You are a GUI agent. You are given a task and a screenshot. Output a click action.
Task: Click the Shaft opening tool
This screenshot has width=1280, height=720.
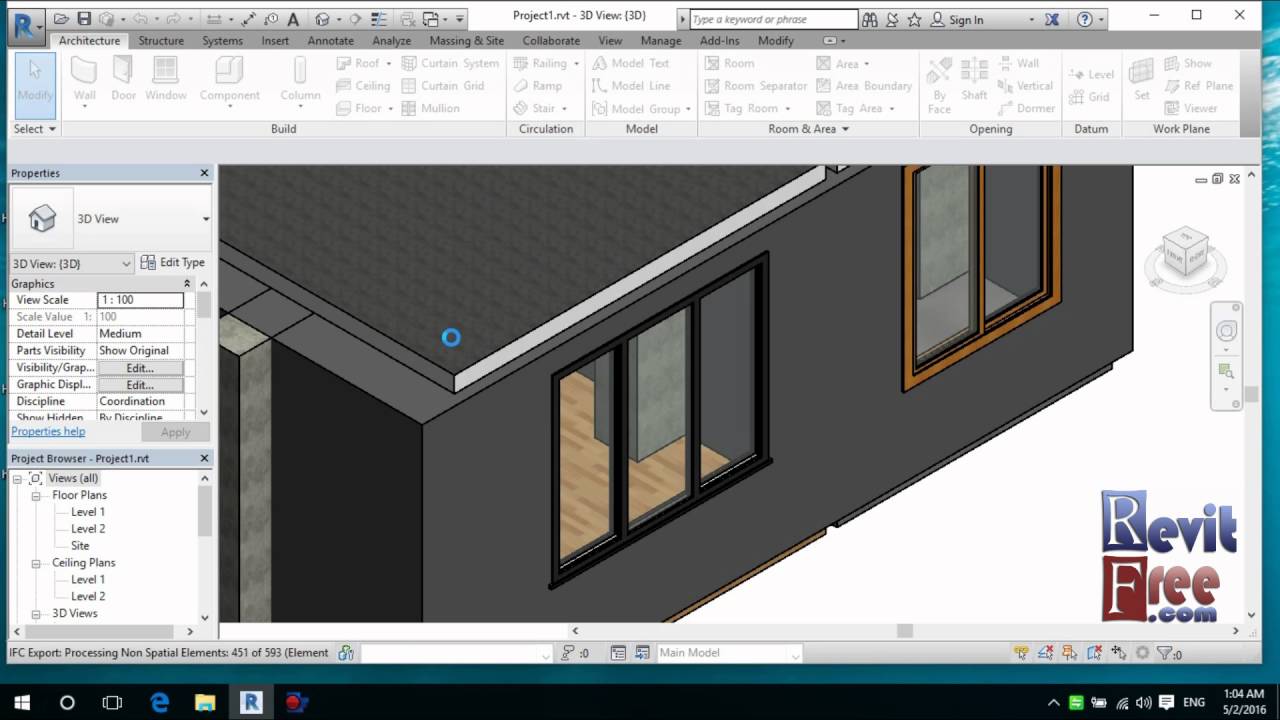pyautogui.click(x=974, y=79)
